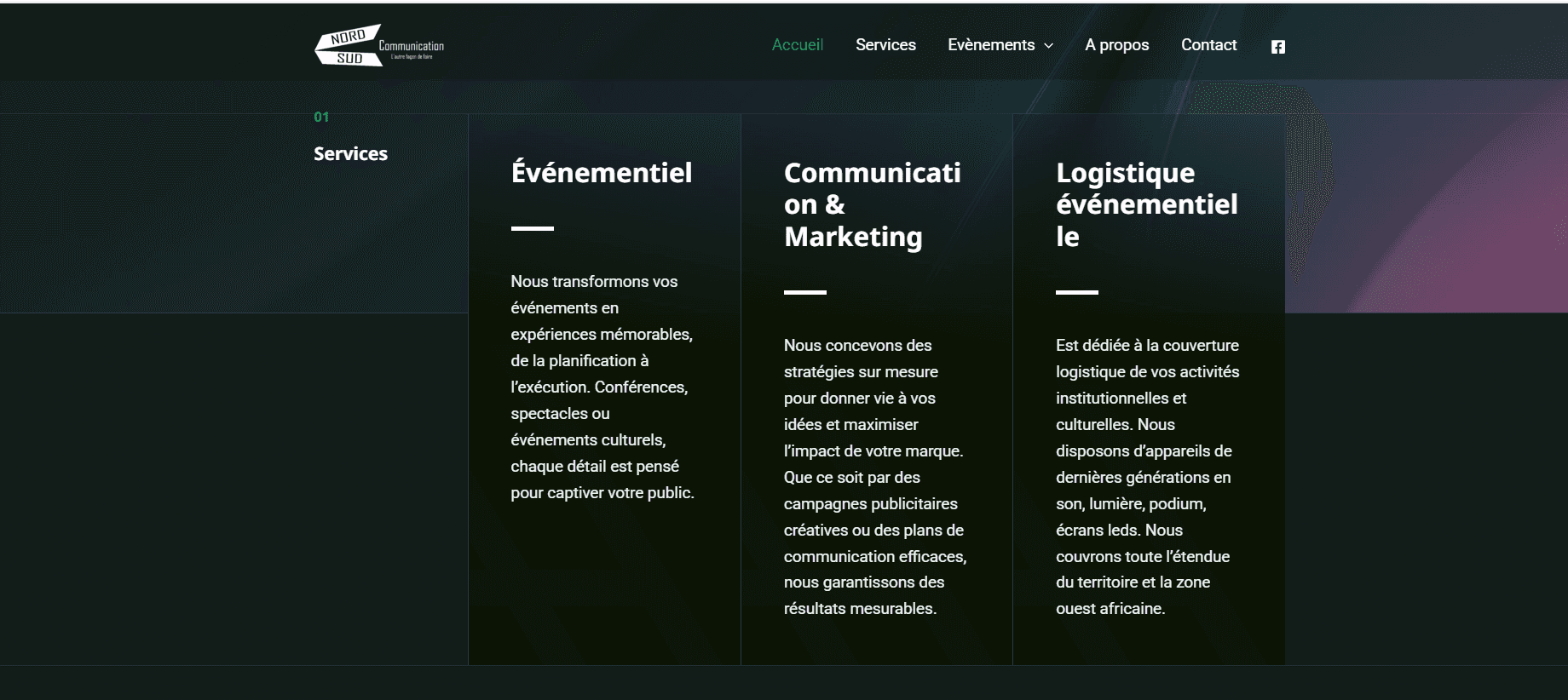Click the text 'Est dédiée à la couverture'

[1147, 345]
